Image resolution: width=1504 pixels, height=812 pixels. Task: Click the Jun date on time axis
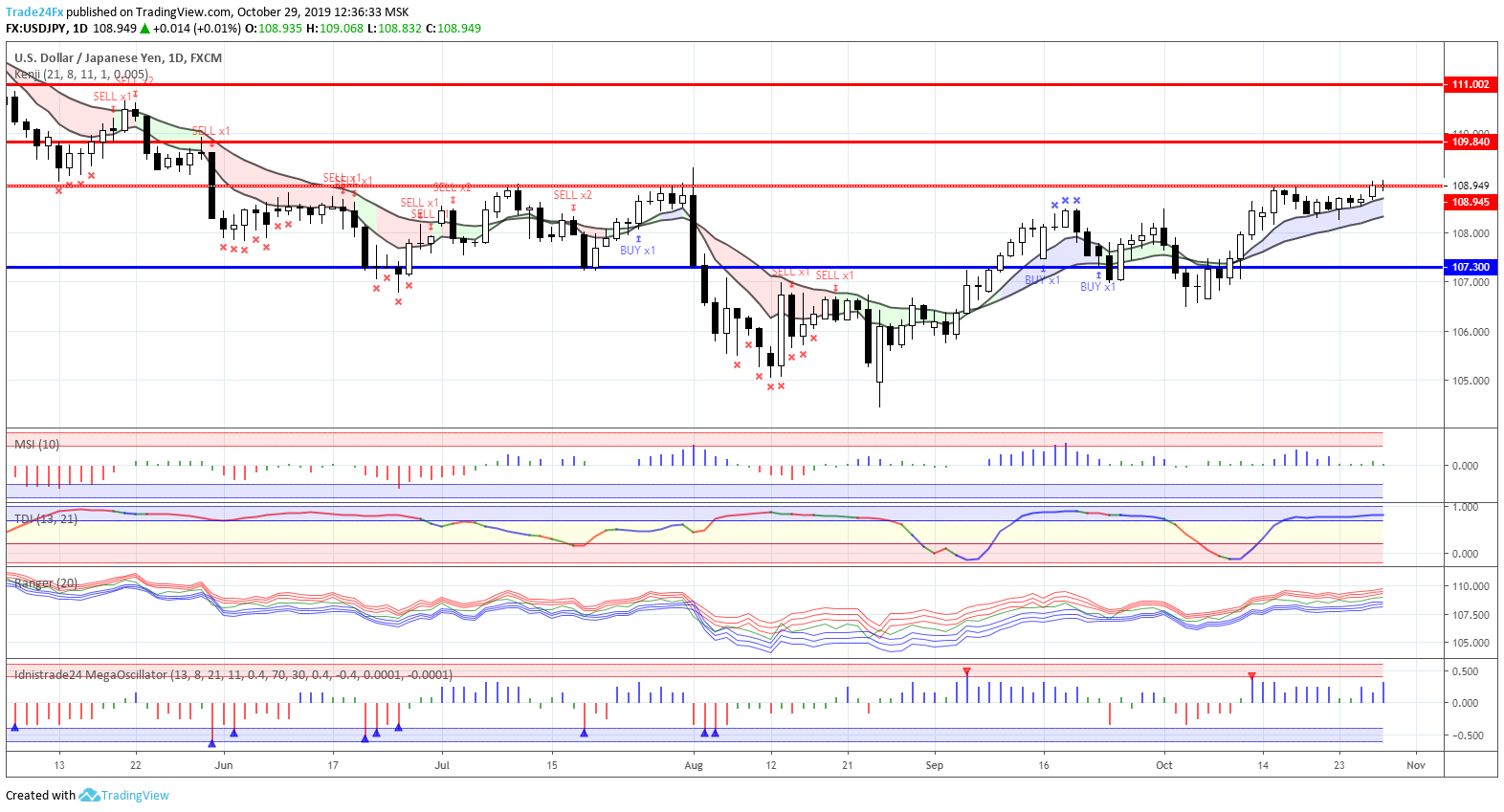(224, 765)
